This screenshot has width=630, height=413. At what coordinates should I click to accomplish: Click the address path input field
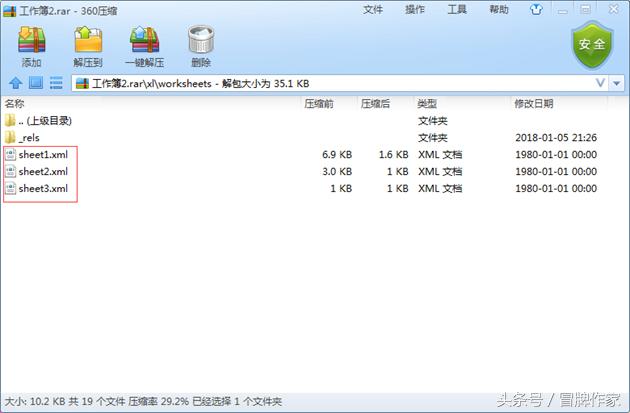click(340, 83)
